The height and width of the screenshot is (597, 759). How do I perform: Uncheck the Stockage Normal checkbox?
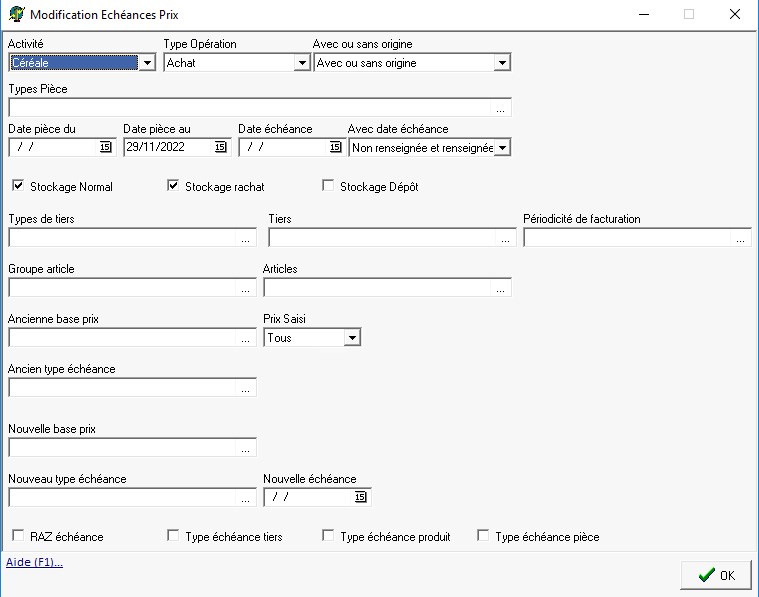click(x=18, y=186)
